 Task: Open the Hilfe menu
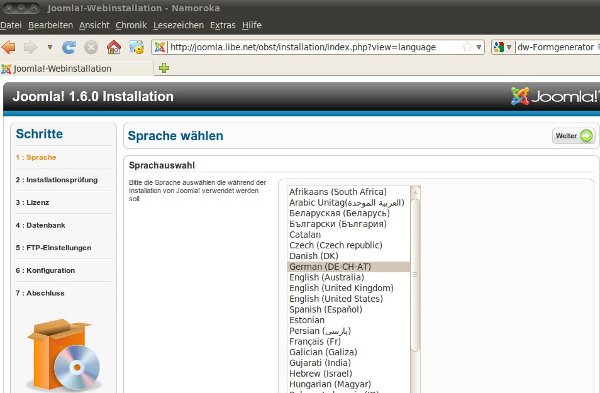(252, 25)
